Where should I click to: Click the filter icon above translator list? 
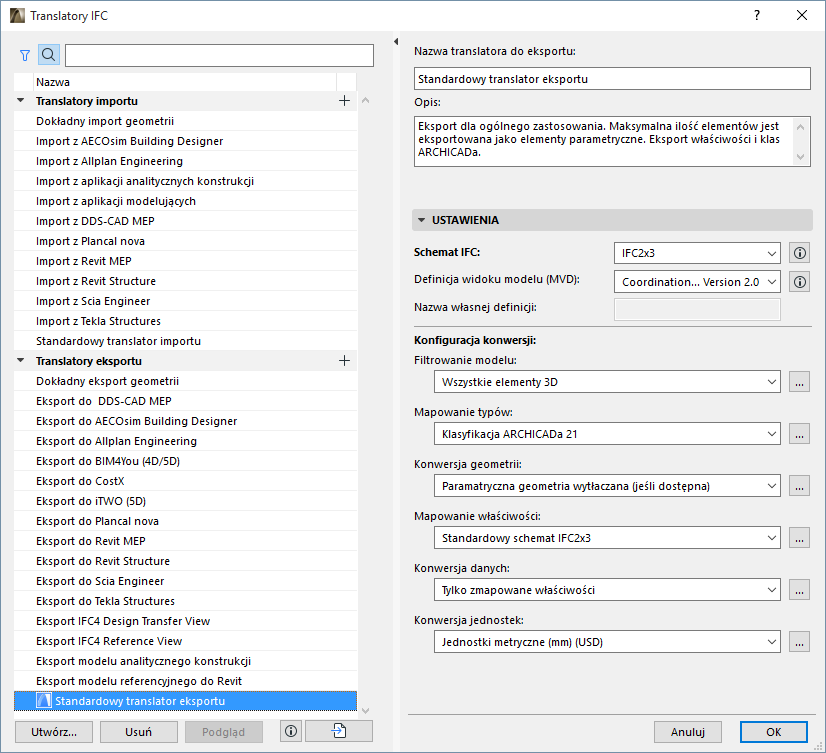[24, 55]
